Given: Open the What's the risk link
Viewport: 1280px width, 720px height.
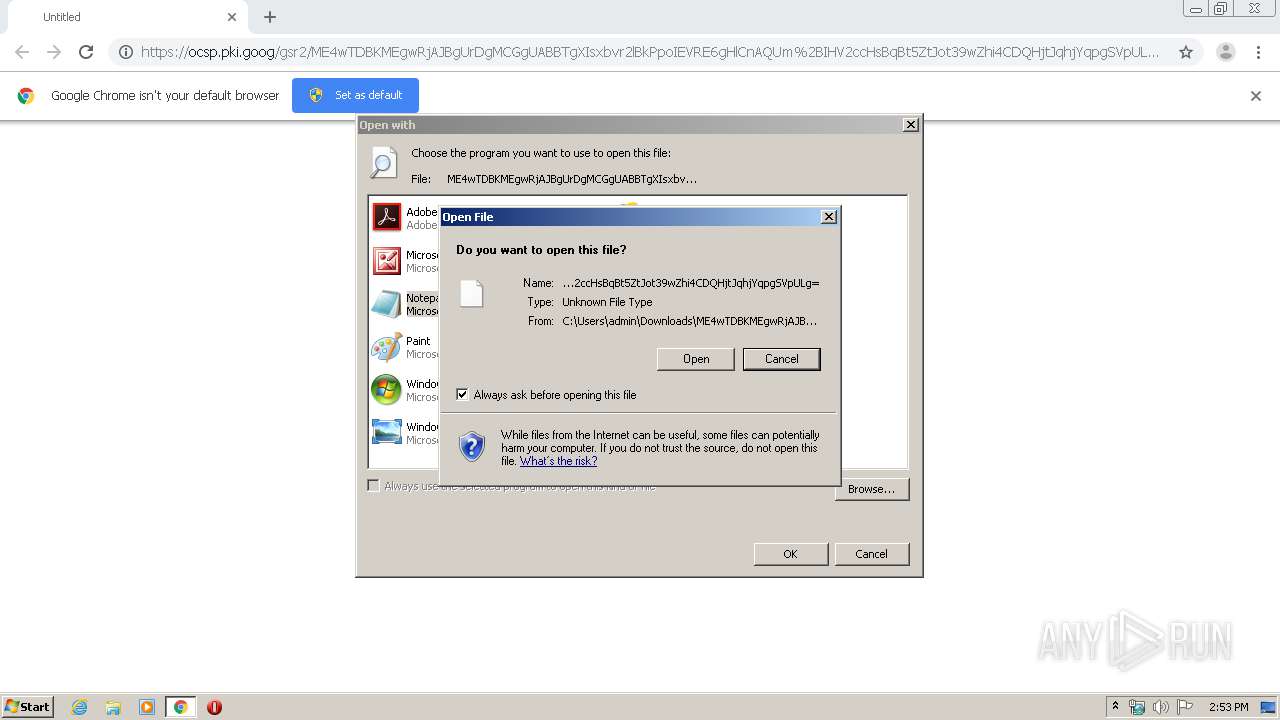Looking at the screenshot, I should click(558, 461).
